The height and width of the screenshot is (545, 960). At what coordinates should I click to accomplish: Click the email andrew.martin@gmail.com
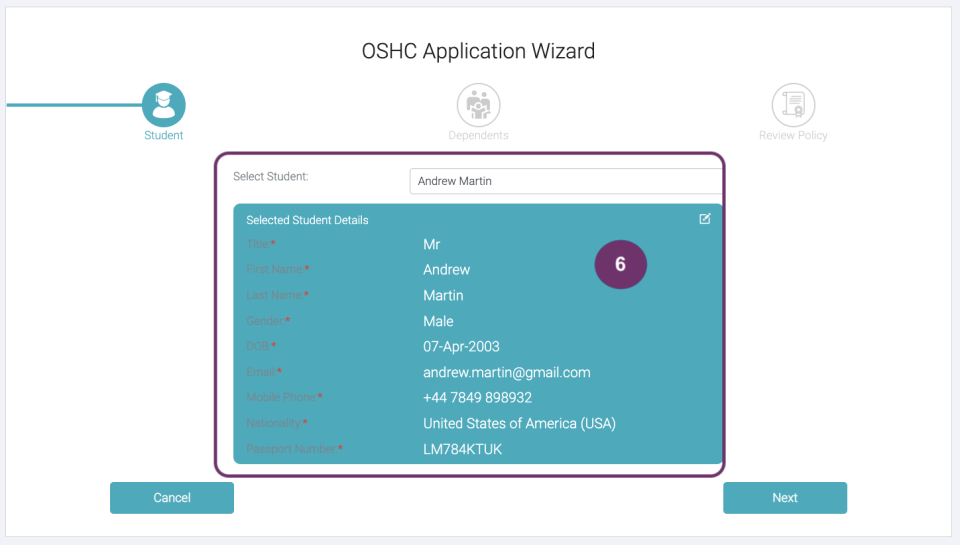506,372
